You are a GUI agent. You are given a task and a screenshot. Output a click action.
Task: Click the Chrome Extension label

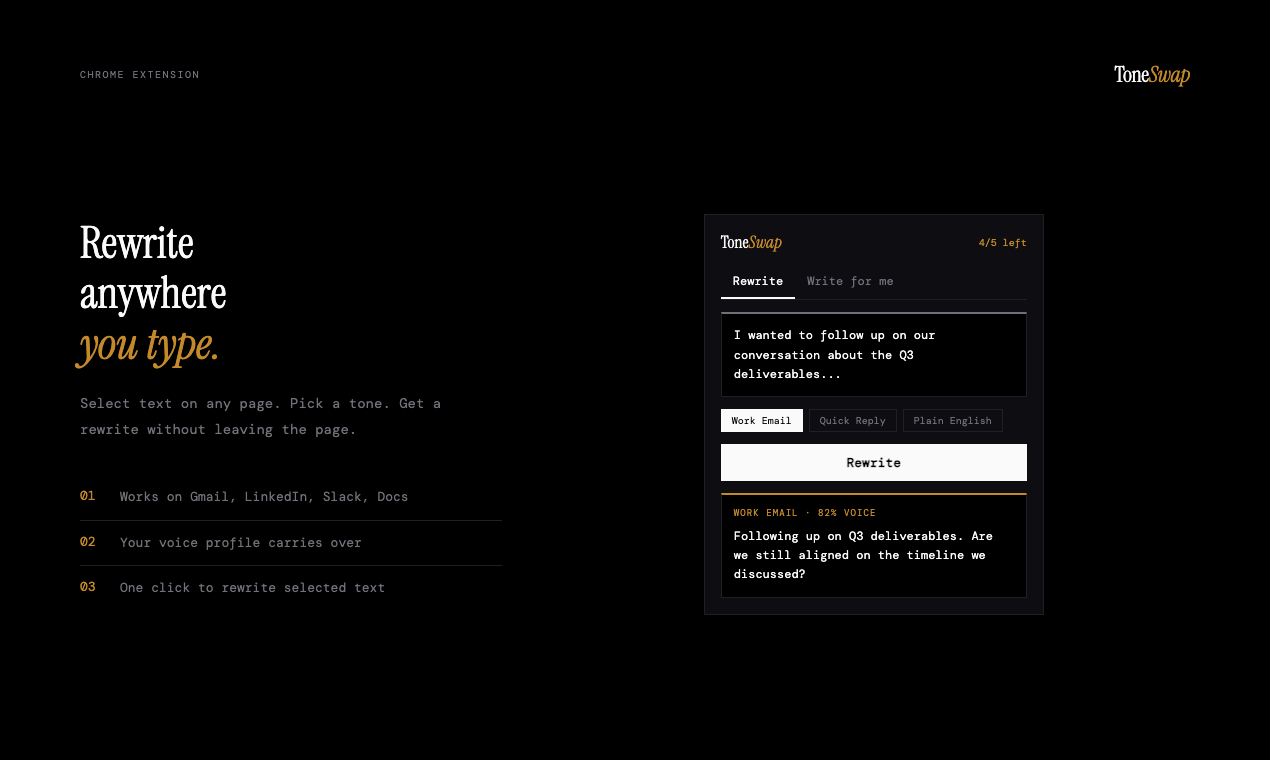(139, 75)
